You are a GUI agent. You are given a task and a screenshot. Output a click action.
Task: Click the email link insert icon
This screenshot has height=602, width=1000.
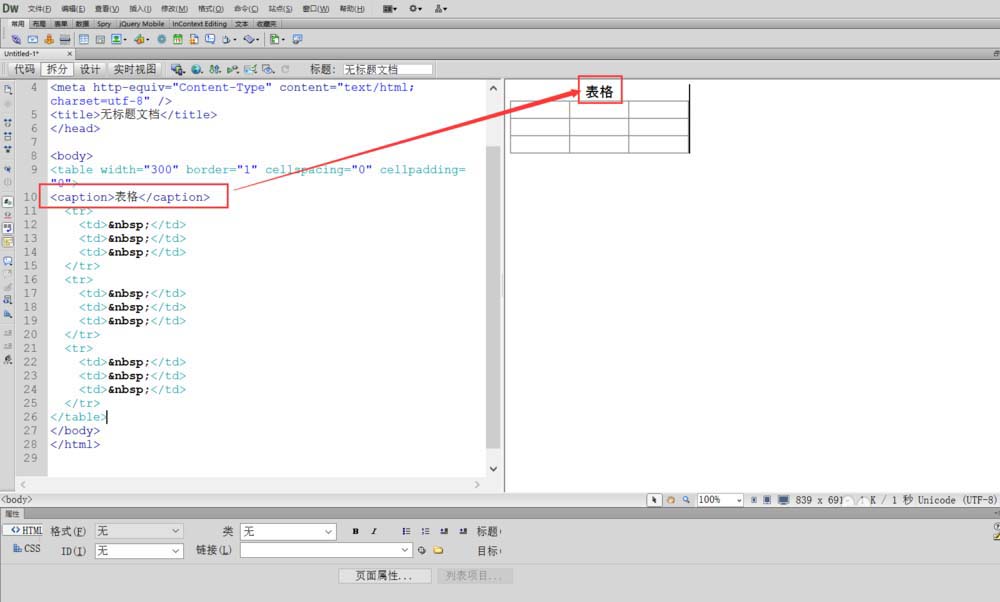click(x=32, y=39)
